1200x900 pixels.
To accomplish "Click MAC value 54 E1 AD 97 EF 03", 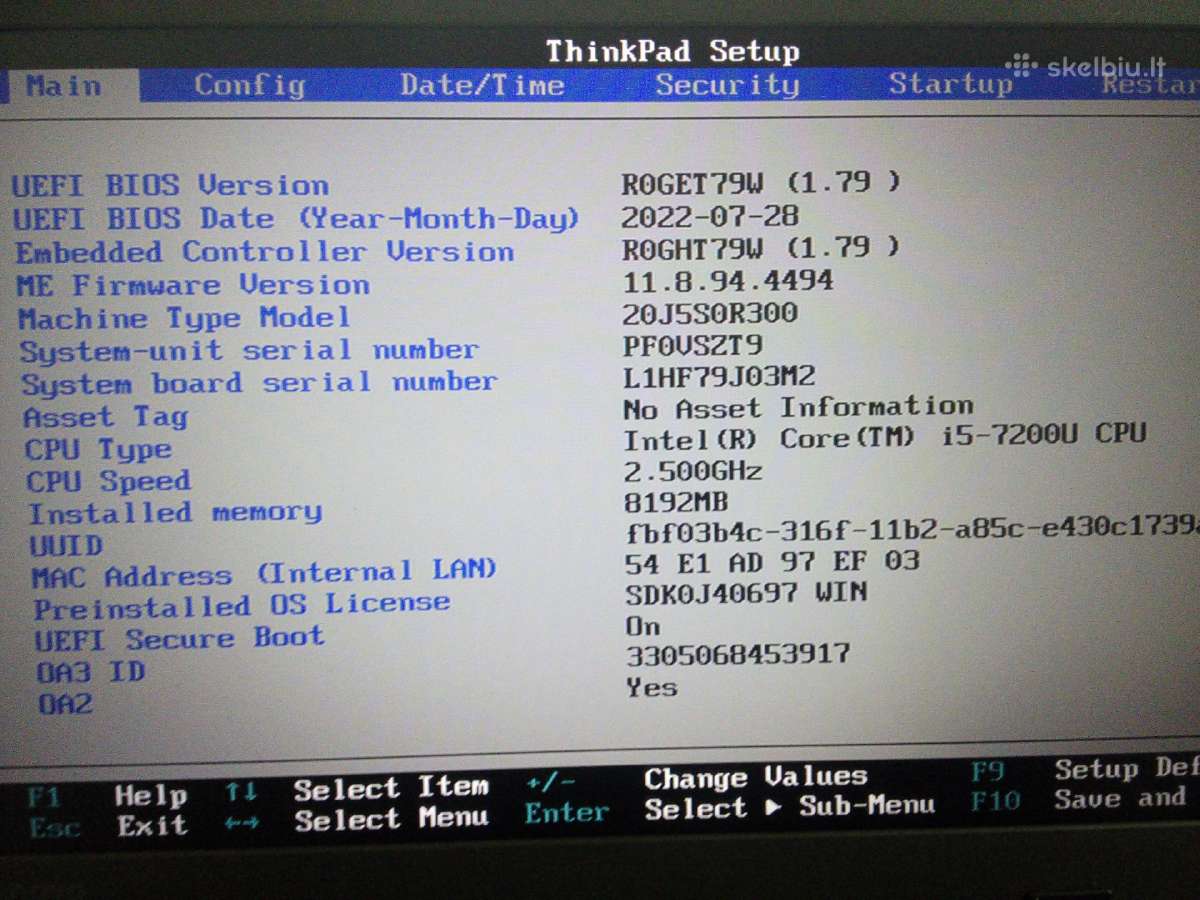I will (x=772, y=562).
